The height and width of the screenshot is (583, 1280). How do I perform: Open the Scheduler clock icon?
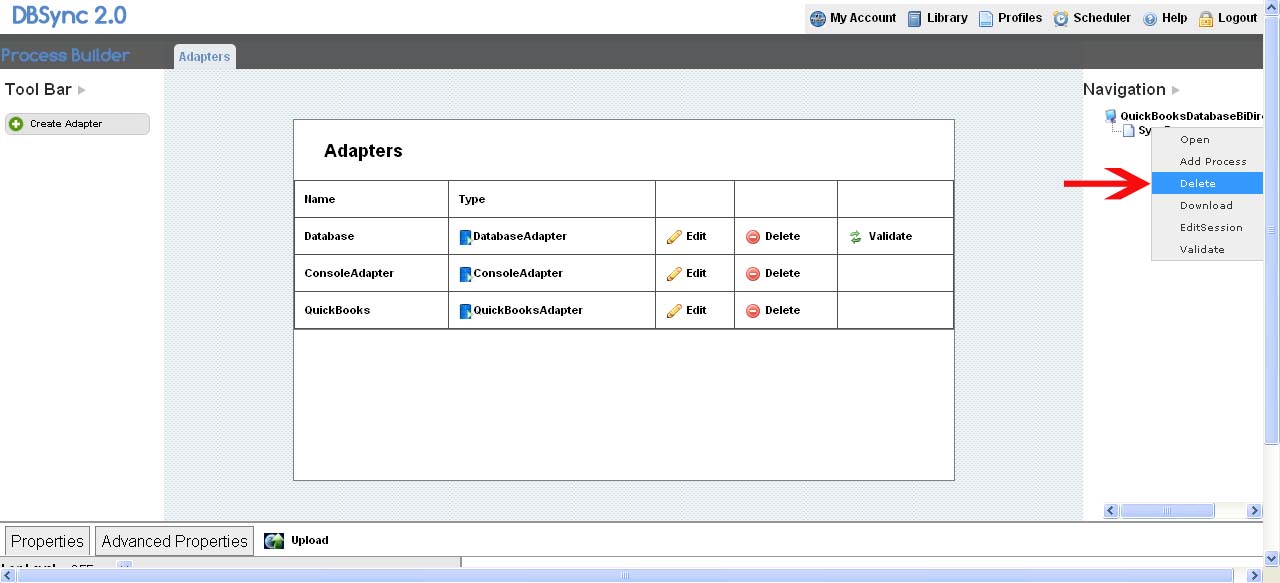tap(1061, 19)
